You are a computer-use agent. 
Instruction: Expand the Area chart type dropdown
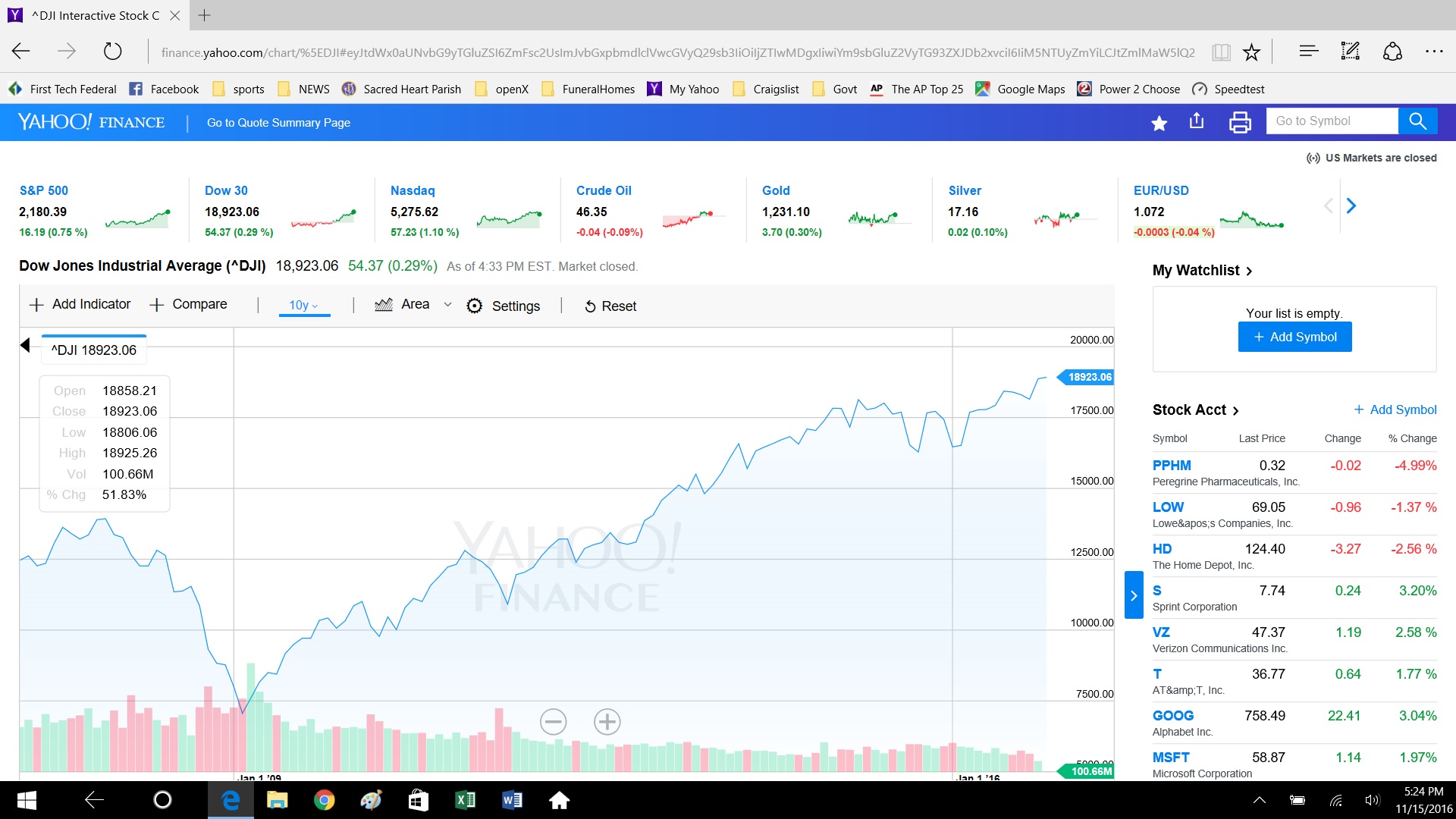click(x=447, y=305)
